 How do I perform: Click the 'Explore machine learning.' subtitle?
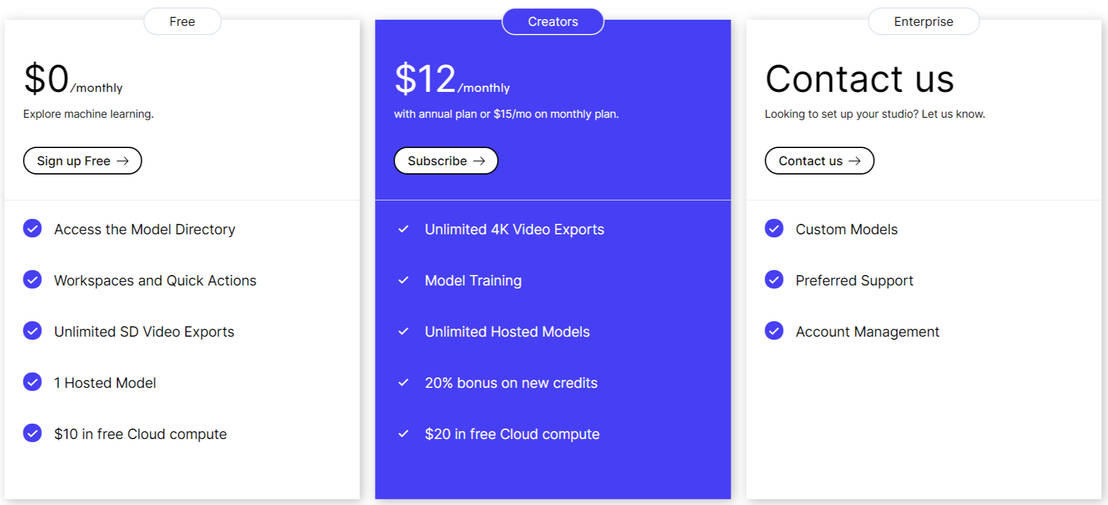[x=88, y=114]
